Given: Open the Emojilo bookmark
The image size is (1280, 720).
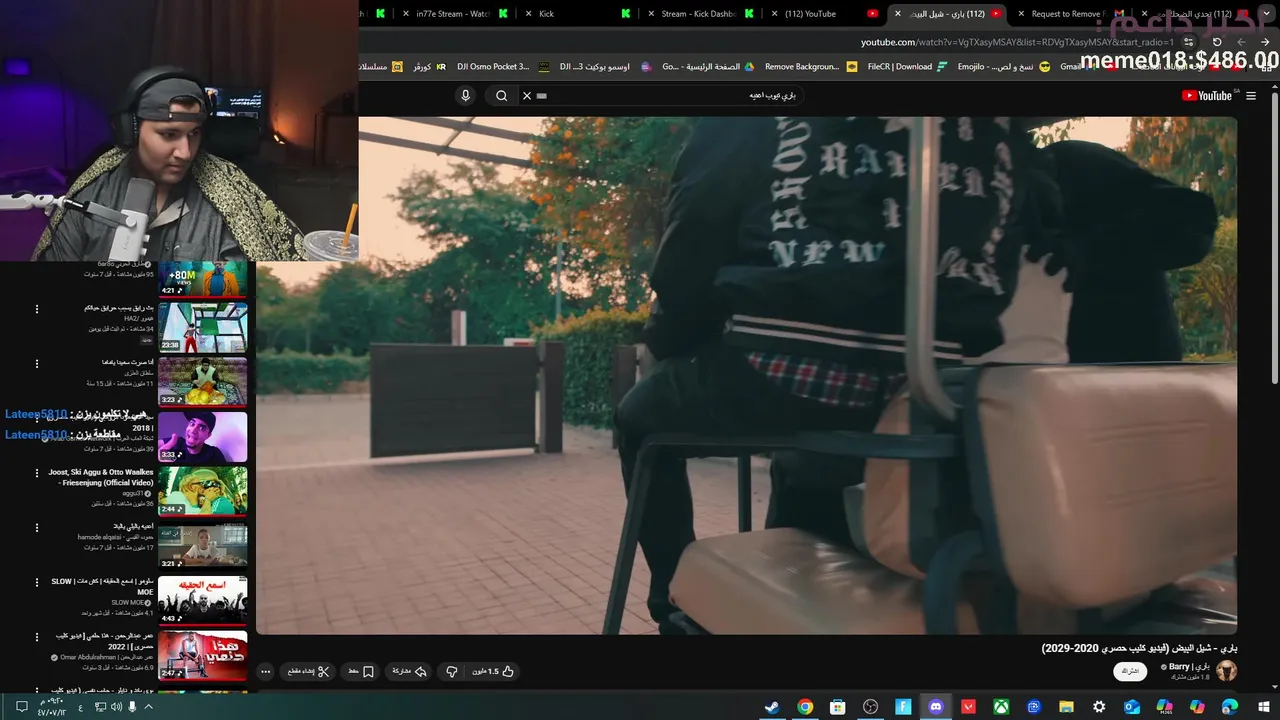Looking at the screenshot, I should coord(1004,67).
